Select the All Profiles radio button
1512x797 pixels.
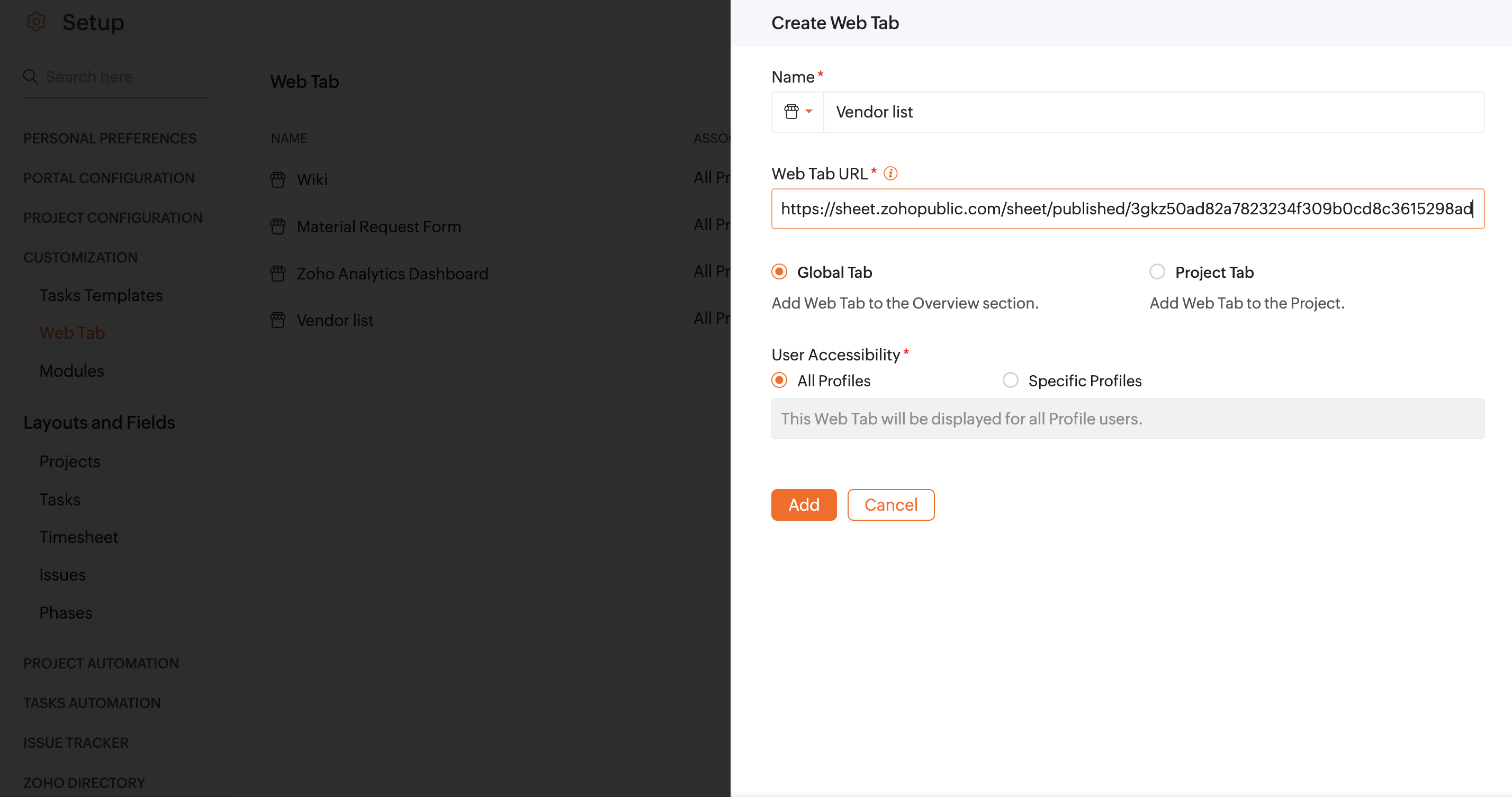[779, 381]
